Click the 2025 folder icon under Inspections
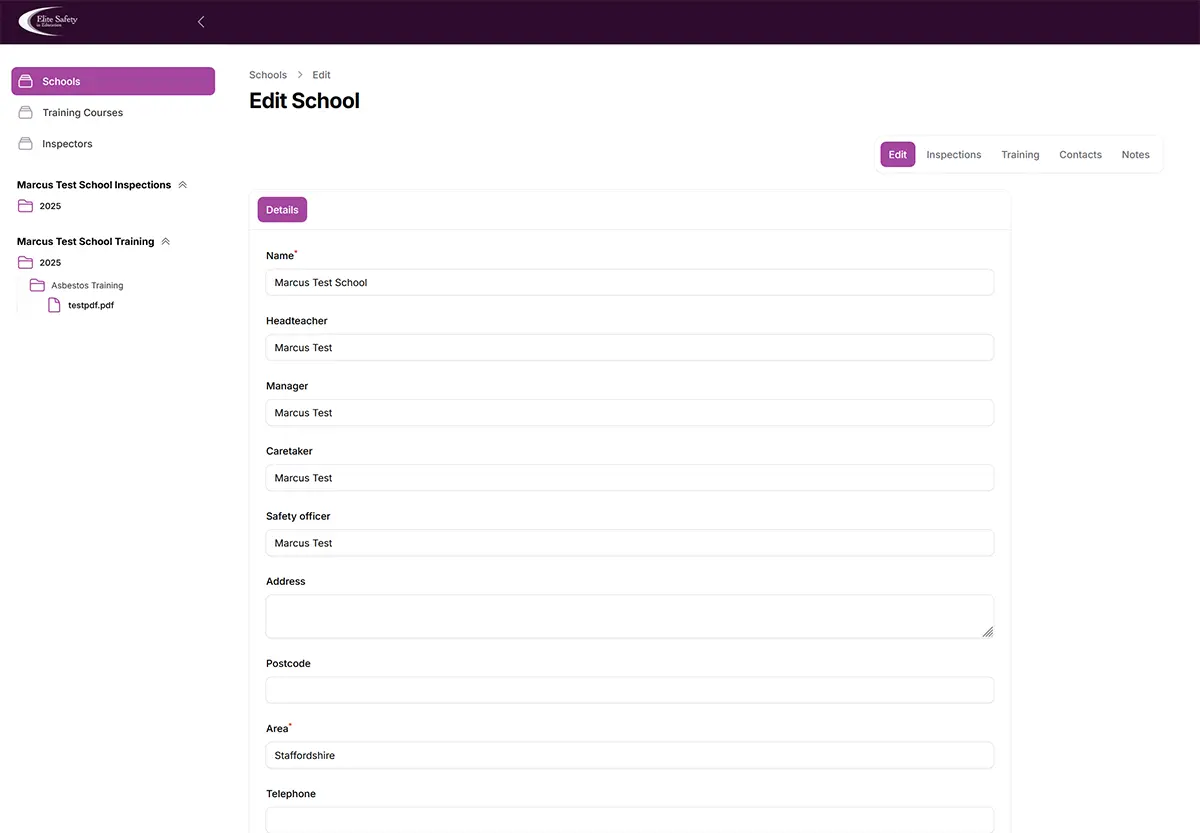 pos(27,206)
